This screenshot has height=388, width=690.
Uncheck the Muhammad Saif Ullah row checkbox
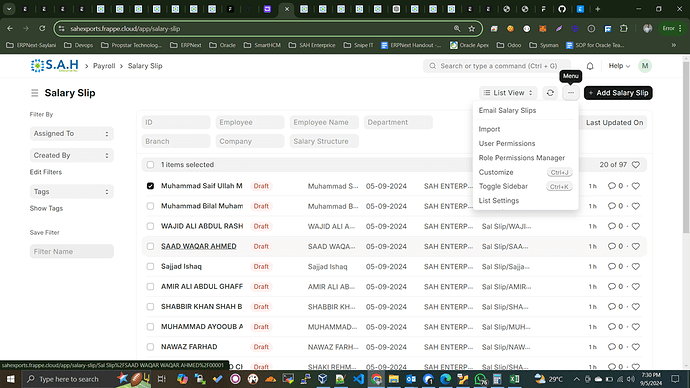tap(150, 186)
